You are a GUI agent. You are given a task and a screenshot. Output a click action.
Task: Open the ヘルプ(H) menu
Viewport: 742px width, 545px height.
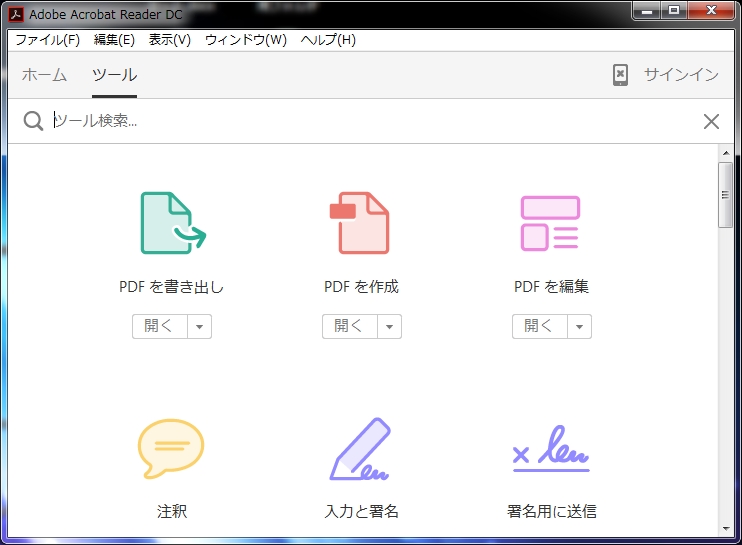(x=328, y=40)
